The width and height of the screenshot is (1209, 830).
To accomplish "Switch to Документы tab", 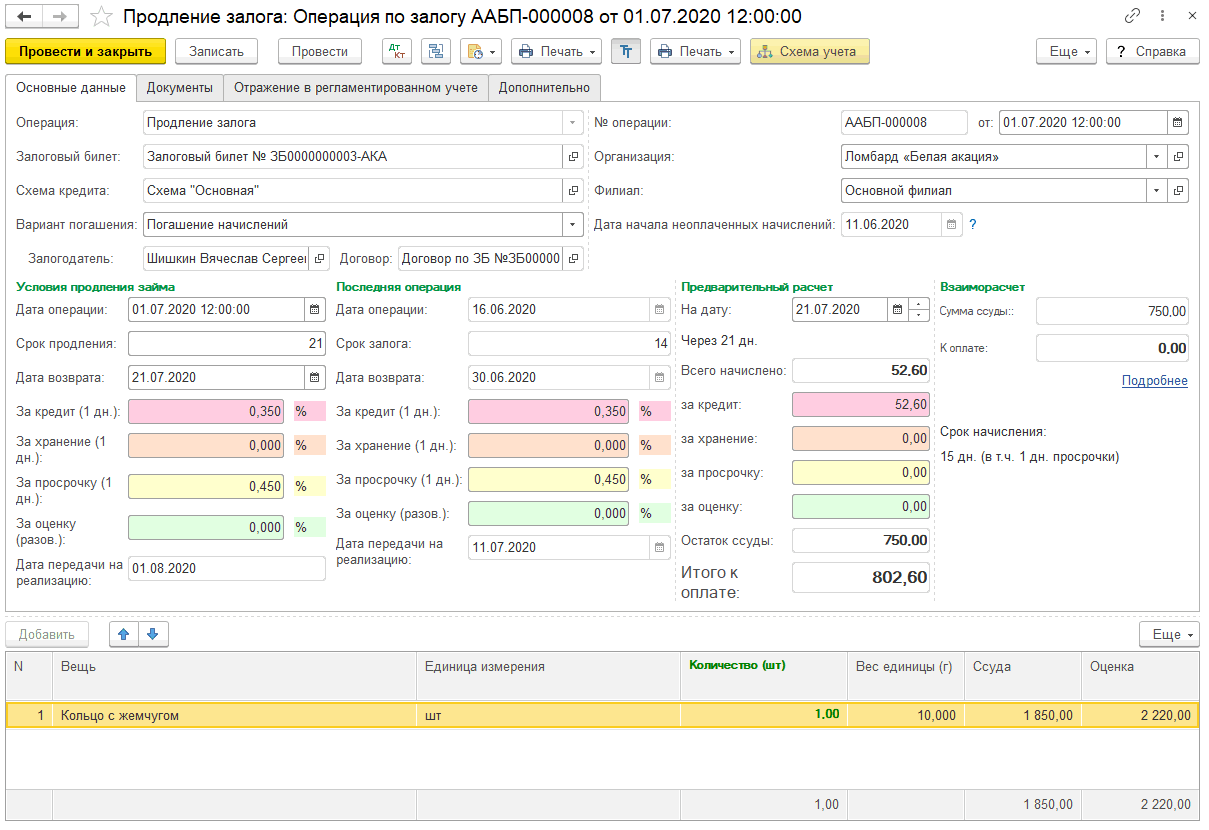I will pyautogui.click(x=180, y=88).
